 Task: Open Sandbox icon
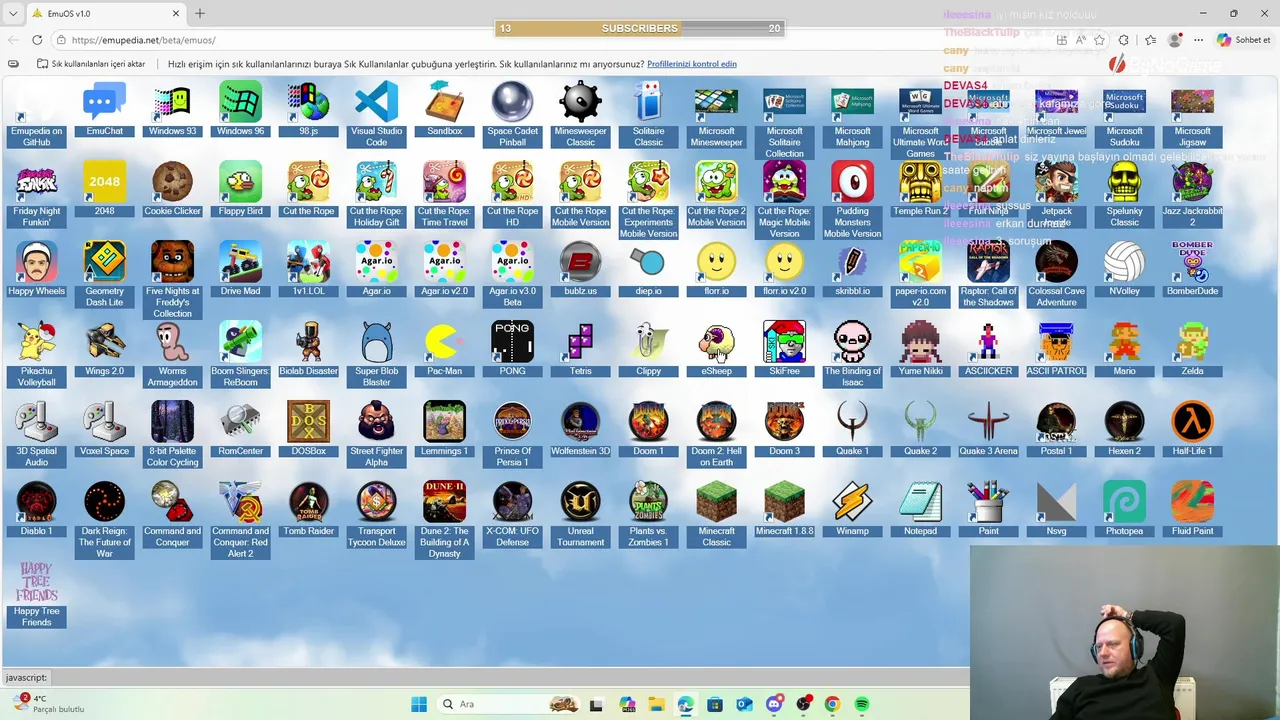[444, 110]
